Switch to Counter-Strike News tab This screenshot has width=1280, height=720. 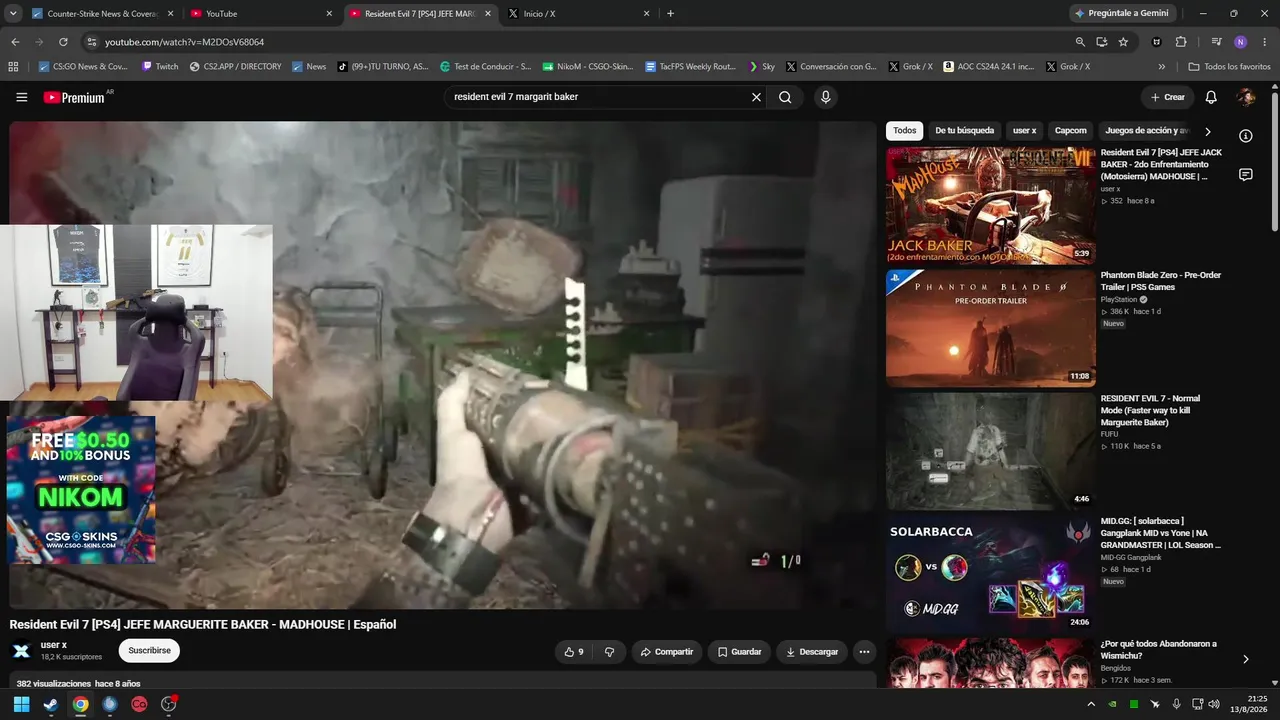pos(103,14)
